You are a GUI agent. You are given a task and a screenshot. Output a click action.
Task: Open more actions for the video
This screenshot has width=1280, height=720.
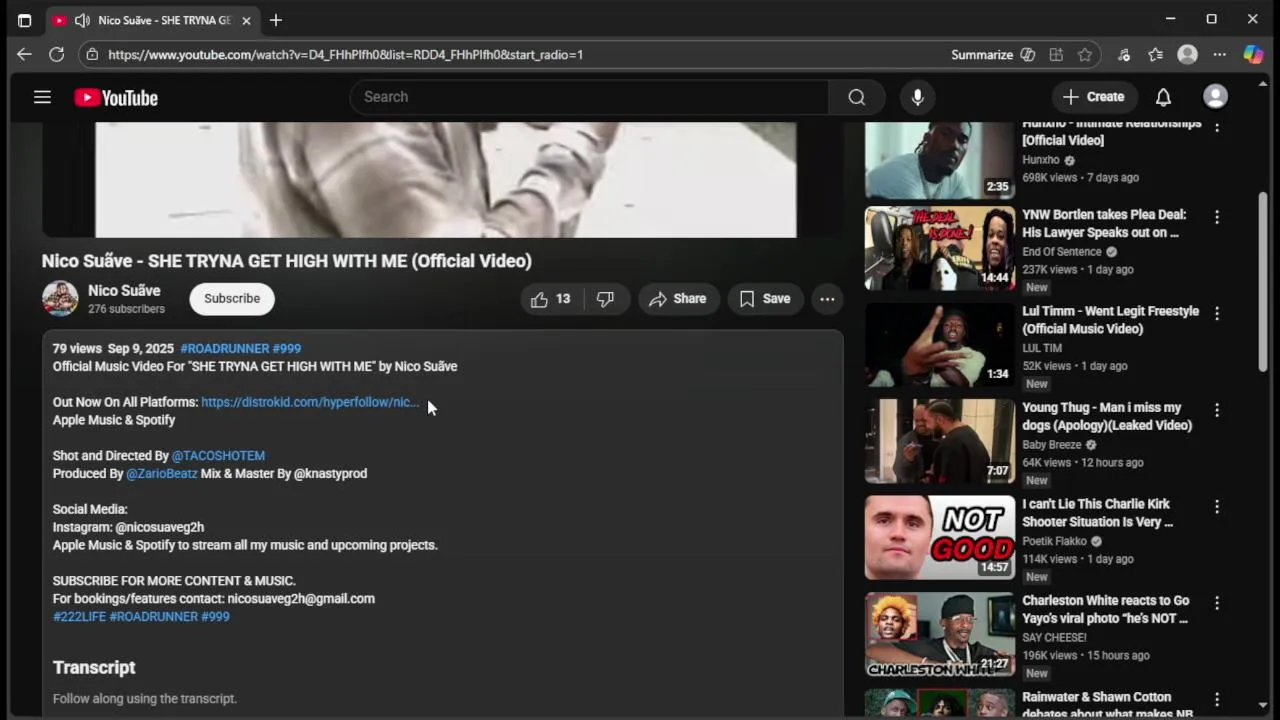(827, 299)
